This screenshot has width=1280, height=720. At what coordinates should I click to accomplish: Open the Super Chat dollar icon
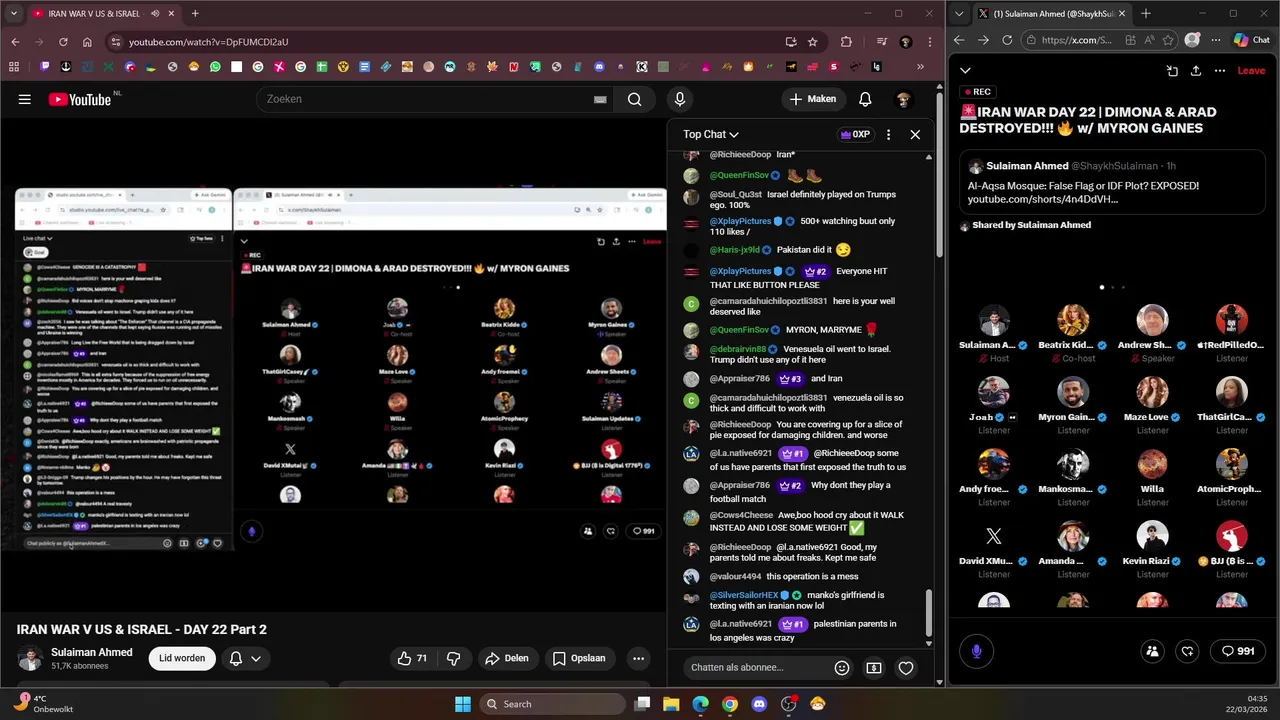point(874,668)
